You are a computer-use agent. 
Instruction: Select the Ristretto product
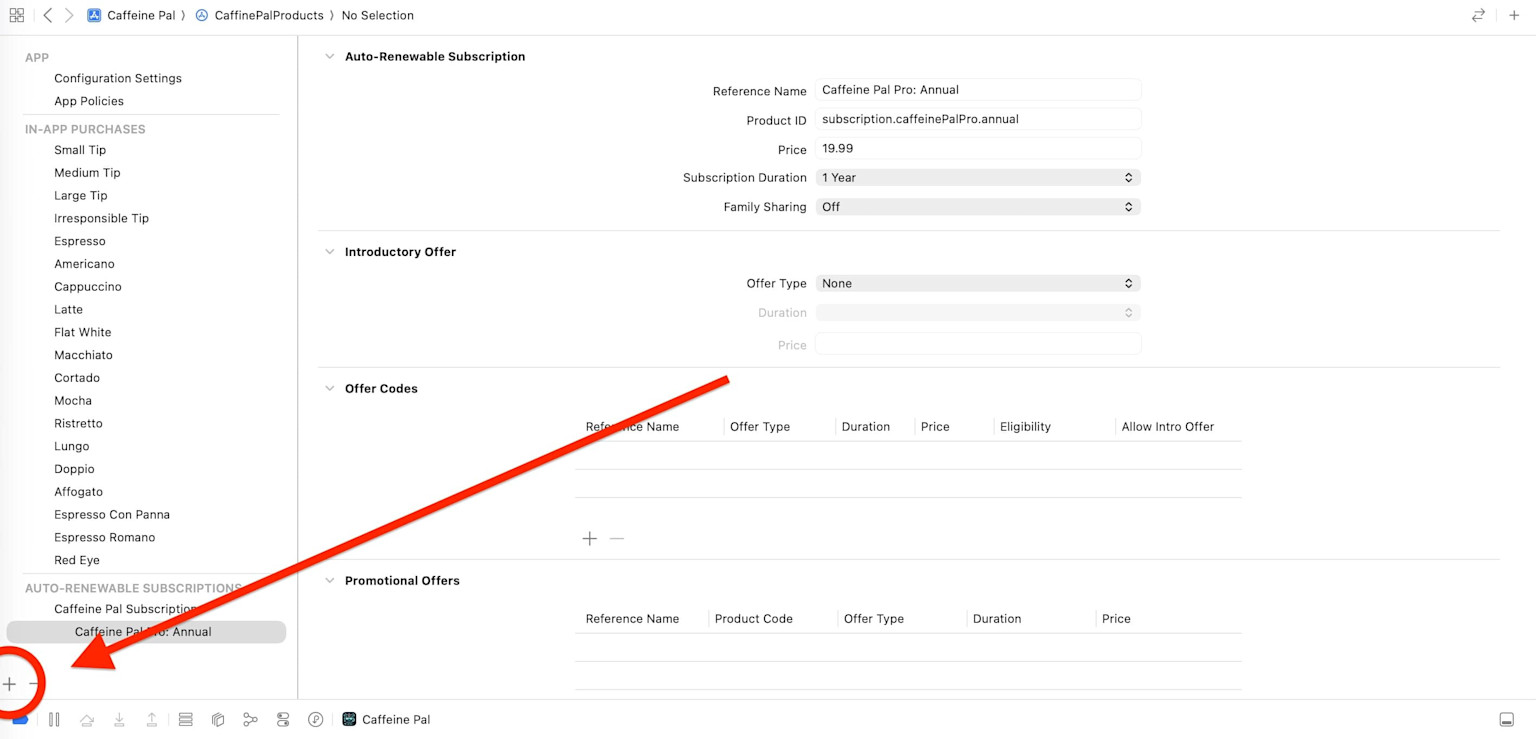point(78,424)
